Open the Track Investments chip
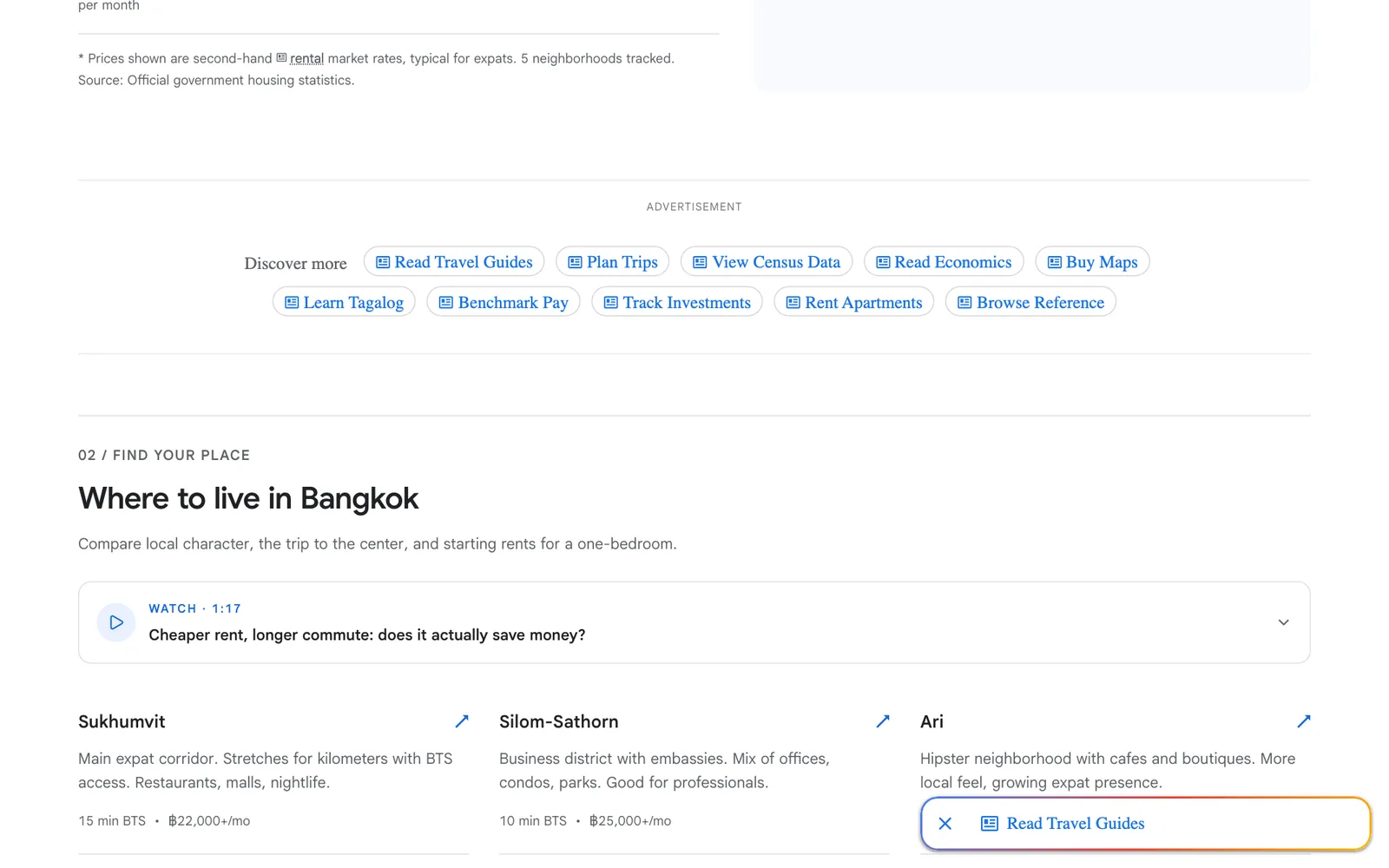Screen dimensions: 1389x868 click(677, 302)
